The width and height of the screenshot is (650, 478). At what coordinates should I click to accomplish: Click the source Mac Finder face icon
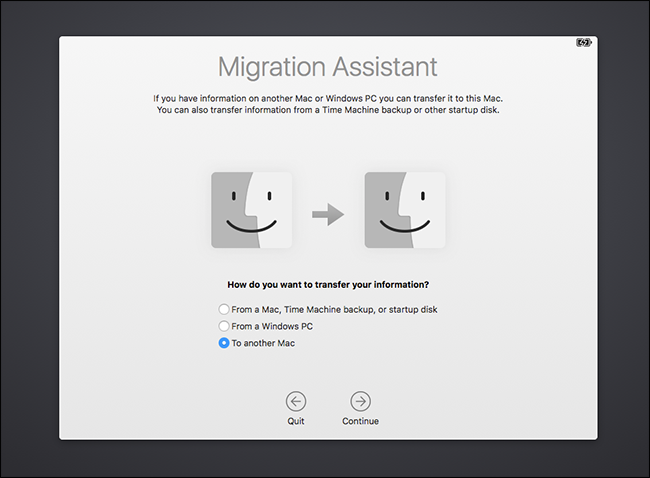pyautogui.click(x=251, y=210)
